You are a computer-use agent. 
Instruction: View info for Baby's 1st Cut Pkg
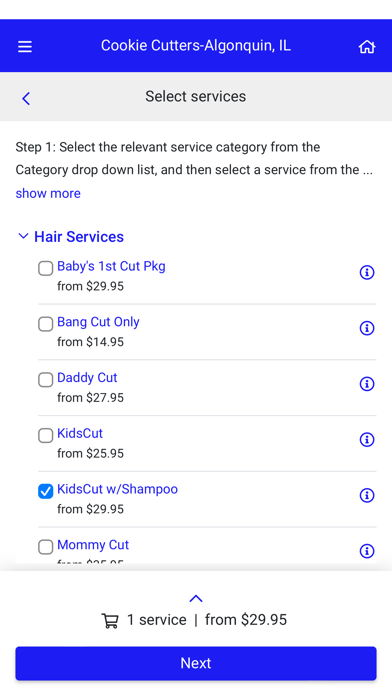point(367,272)
